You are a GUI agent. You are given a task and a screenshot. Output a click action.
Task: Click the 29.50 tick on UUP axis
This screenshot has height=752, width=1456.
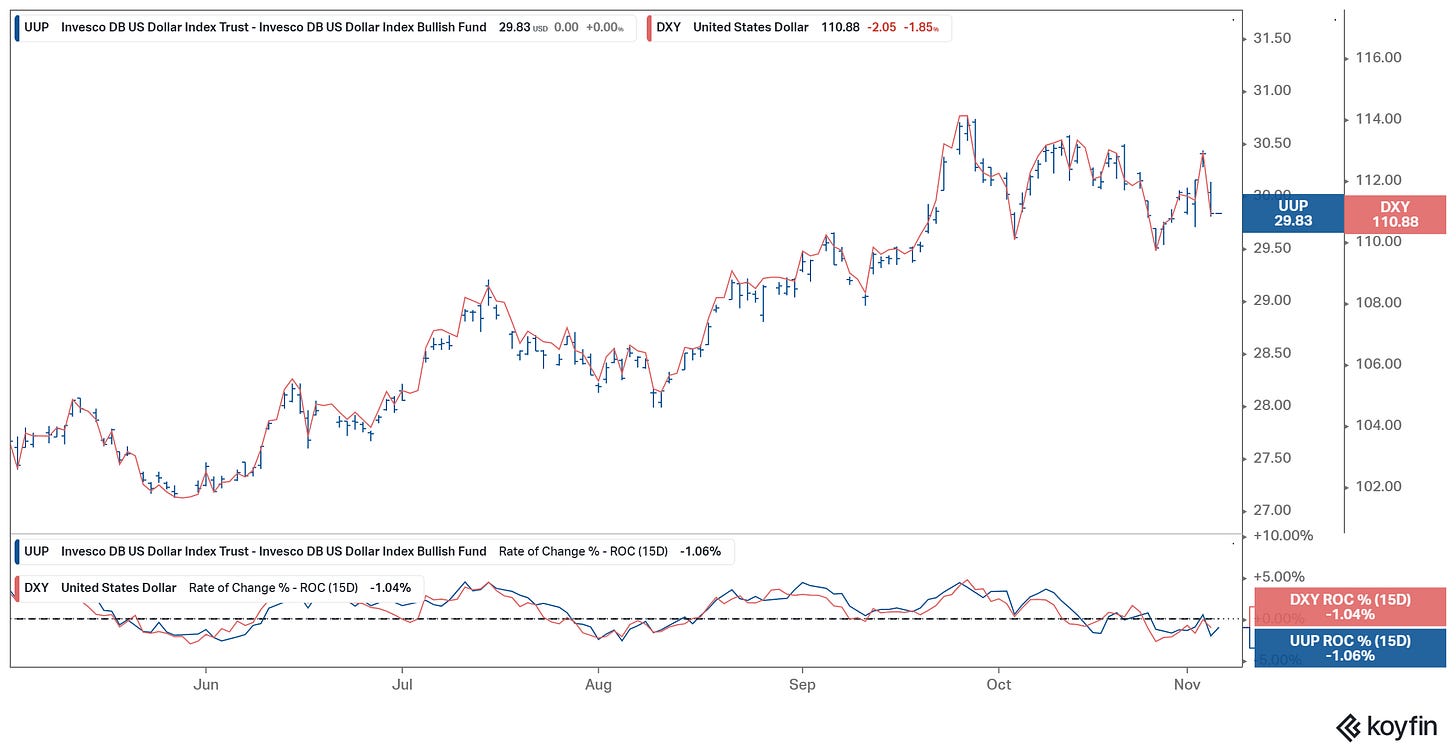pyautogui.click(x=1272, y=248)
